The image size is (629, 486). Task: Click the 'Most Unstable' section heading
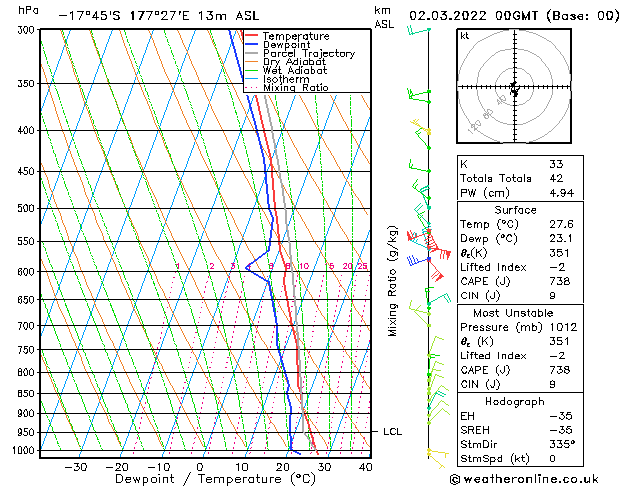click(x=513, y=313)
